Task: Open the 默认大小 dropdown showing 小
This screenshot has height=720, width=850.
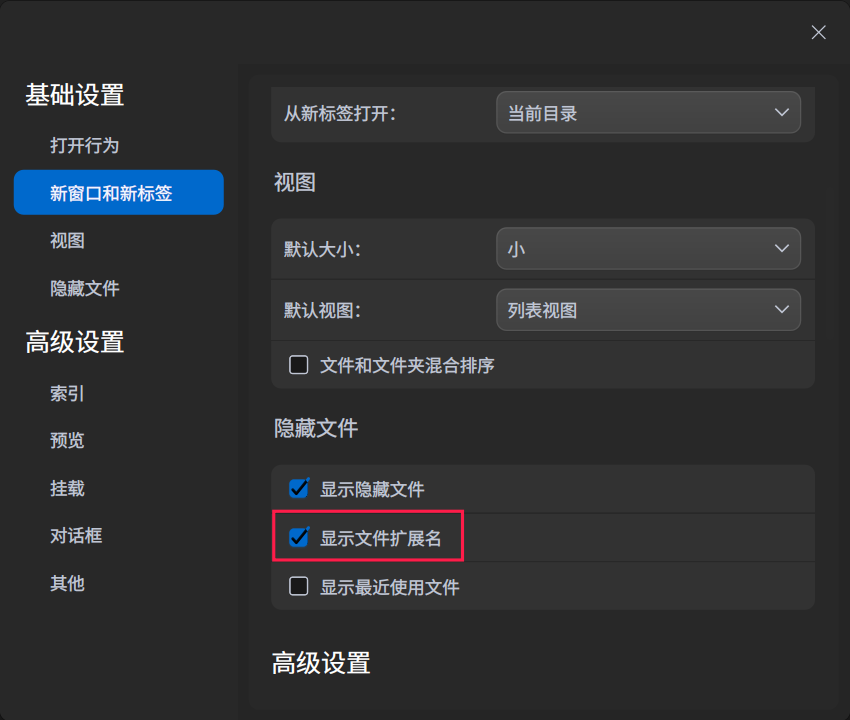Action: tap(648, 248)
